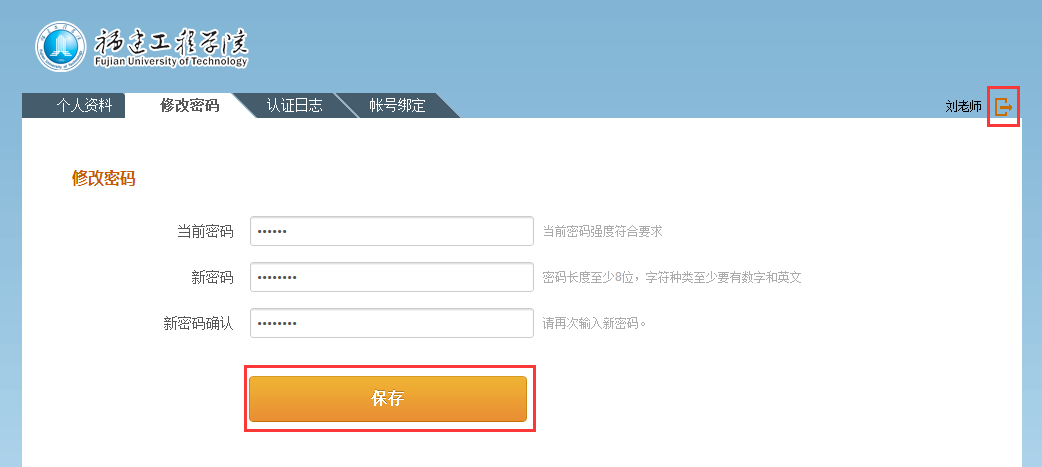Go to the 帐号绑定 tab
Viewport: 1042px width, 467px height.
[397, 106]
